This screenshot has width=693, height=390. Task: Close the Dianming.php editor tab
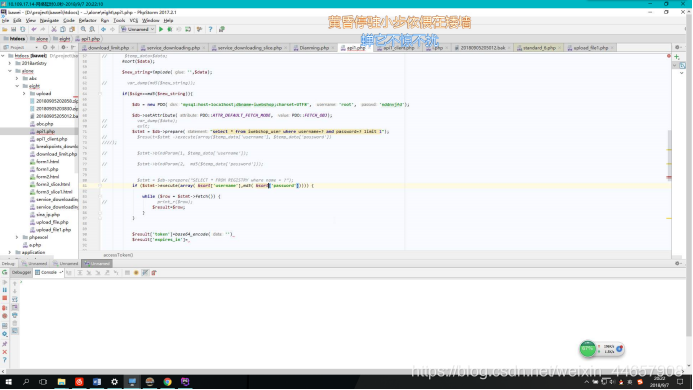pyautogui.click(x=333, y=48)
